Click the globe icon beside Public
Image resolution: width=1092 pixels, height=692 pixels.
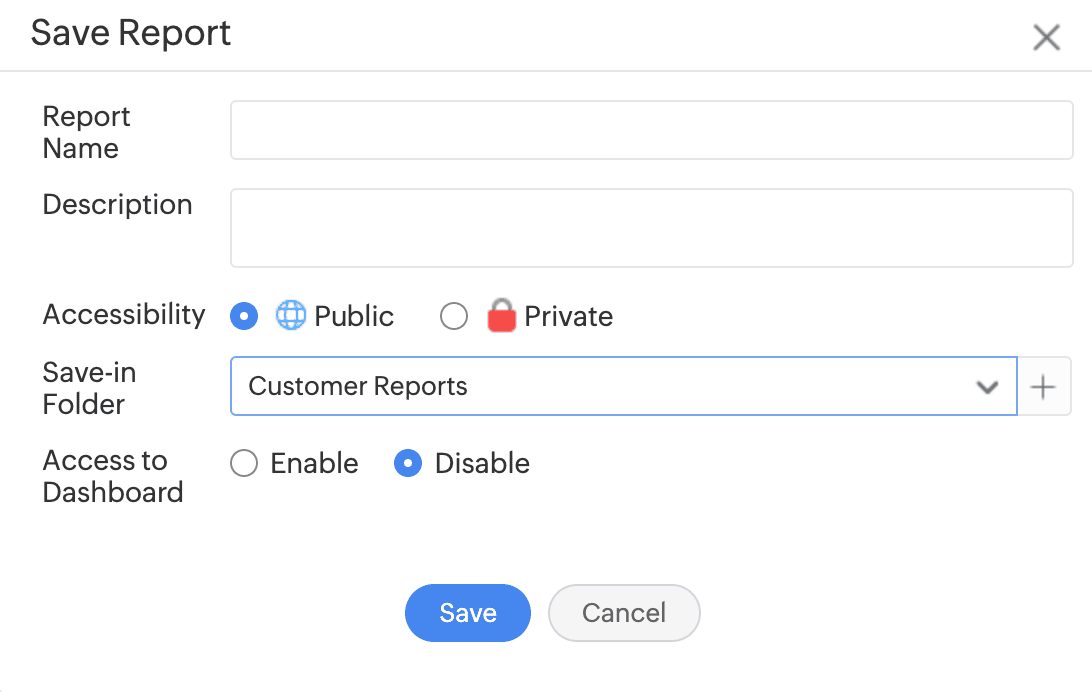(x=290, y=316)
